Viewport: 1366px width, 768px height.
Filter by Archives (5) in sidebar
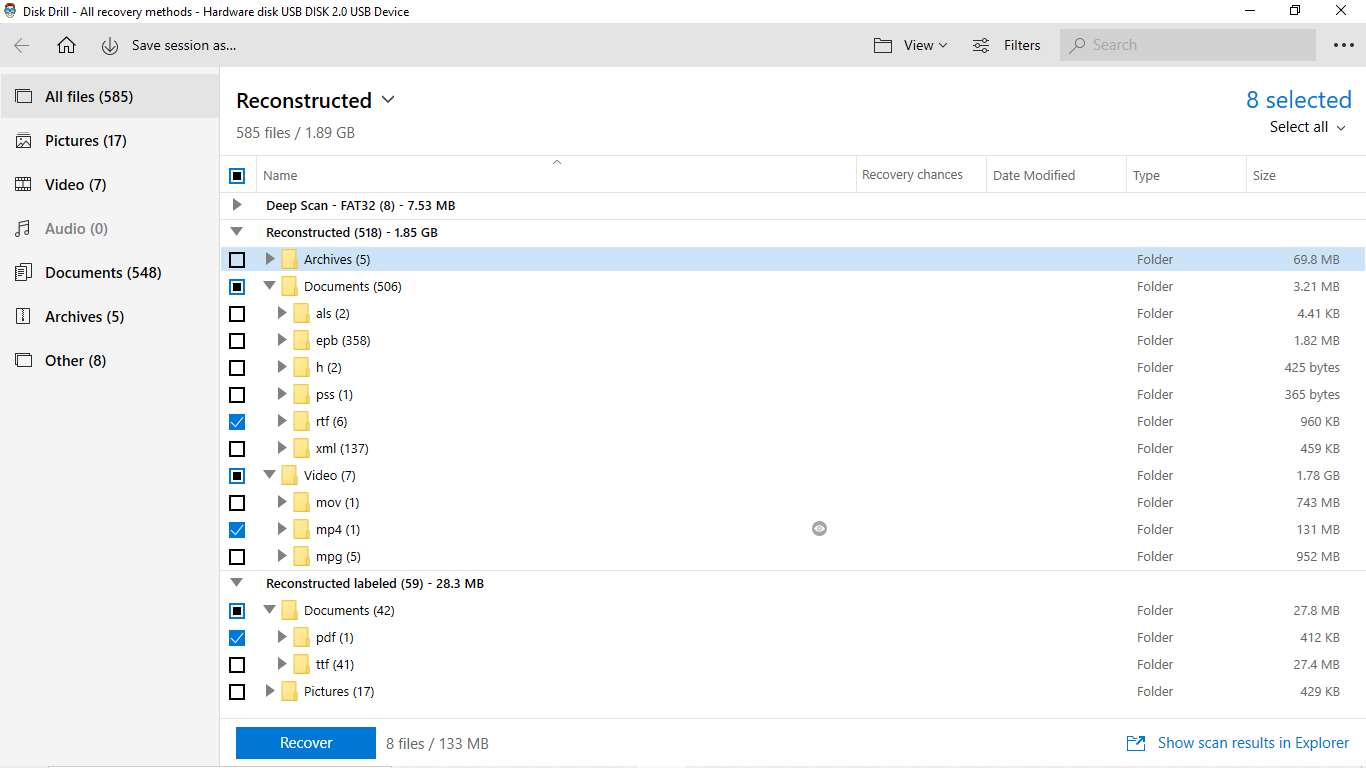[110, 317]
